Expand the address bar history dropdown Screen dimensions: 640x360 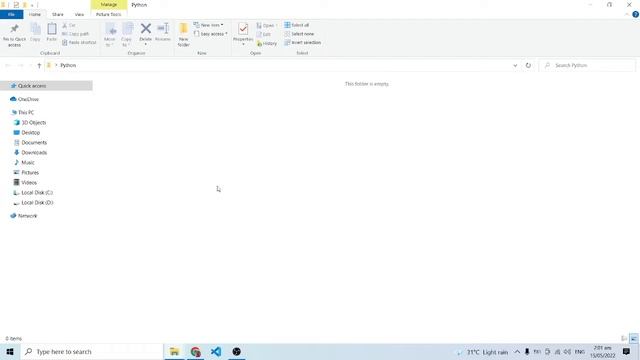point(515,65)
